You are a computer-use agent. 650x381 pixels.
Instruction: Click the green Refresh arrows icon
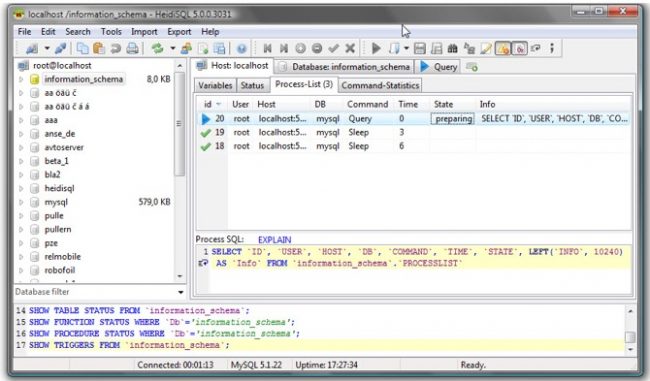[158, 49]
